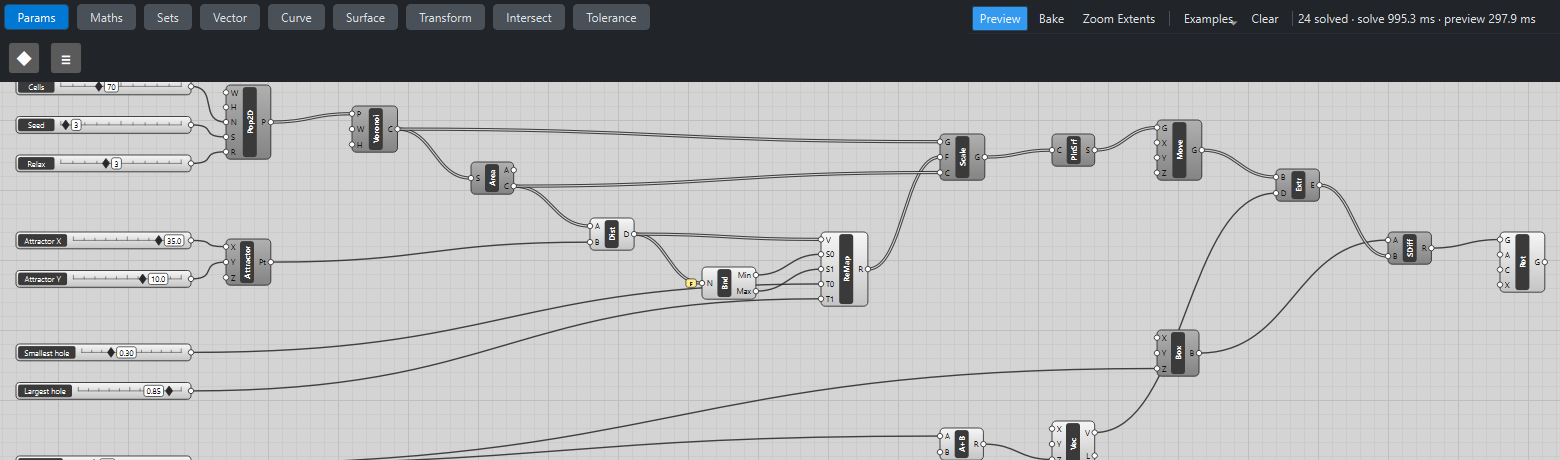Image resolution: width=1560 pixels, height=460 pixels.
Task: Select the SDiff component
Action: coord(1410,248)
